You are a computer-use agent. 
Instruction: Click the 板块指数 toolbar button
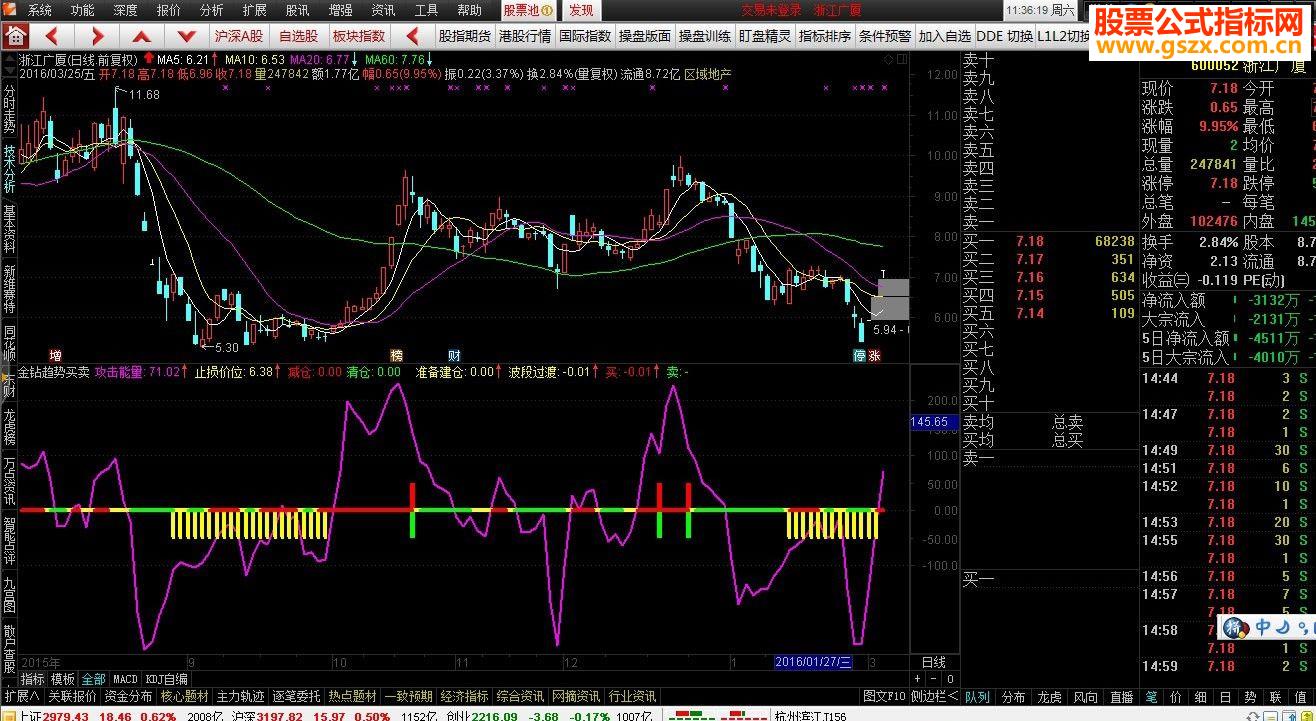(358, 36)
